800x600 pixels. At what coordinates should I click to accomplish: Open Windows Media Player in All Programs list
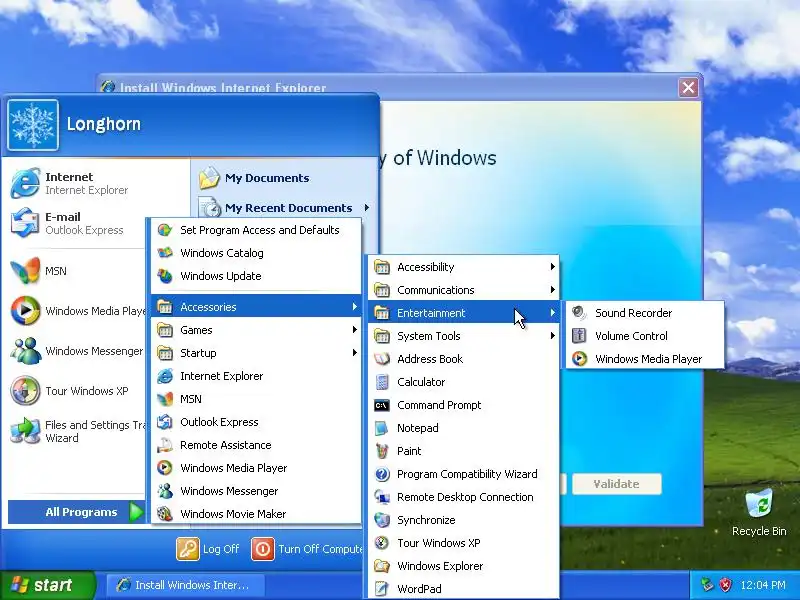point(256,467)
